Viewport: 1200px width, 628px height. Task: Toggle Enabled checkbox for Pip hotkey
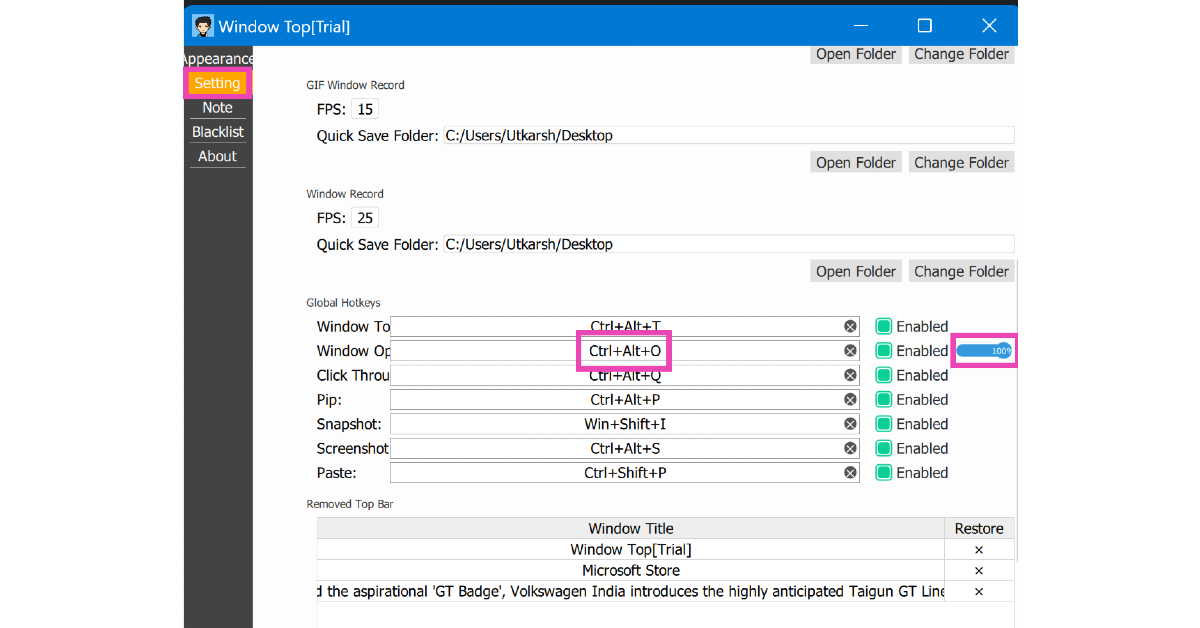click(x=884, y=400)
